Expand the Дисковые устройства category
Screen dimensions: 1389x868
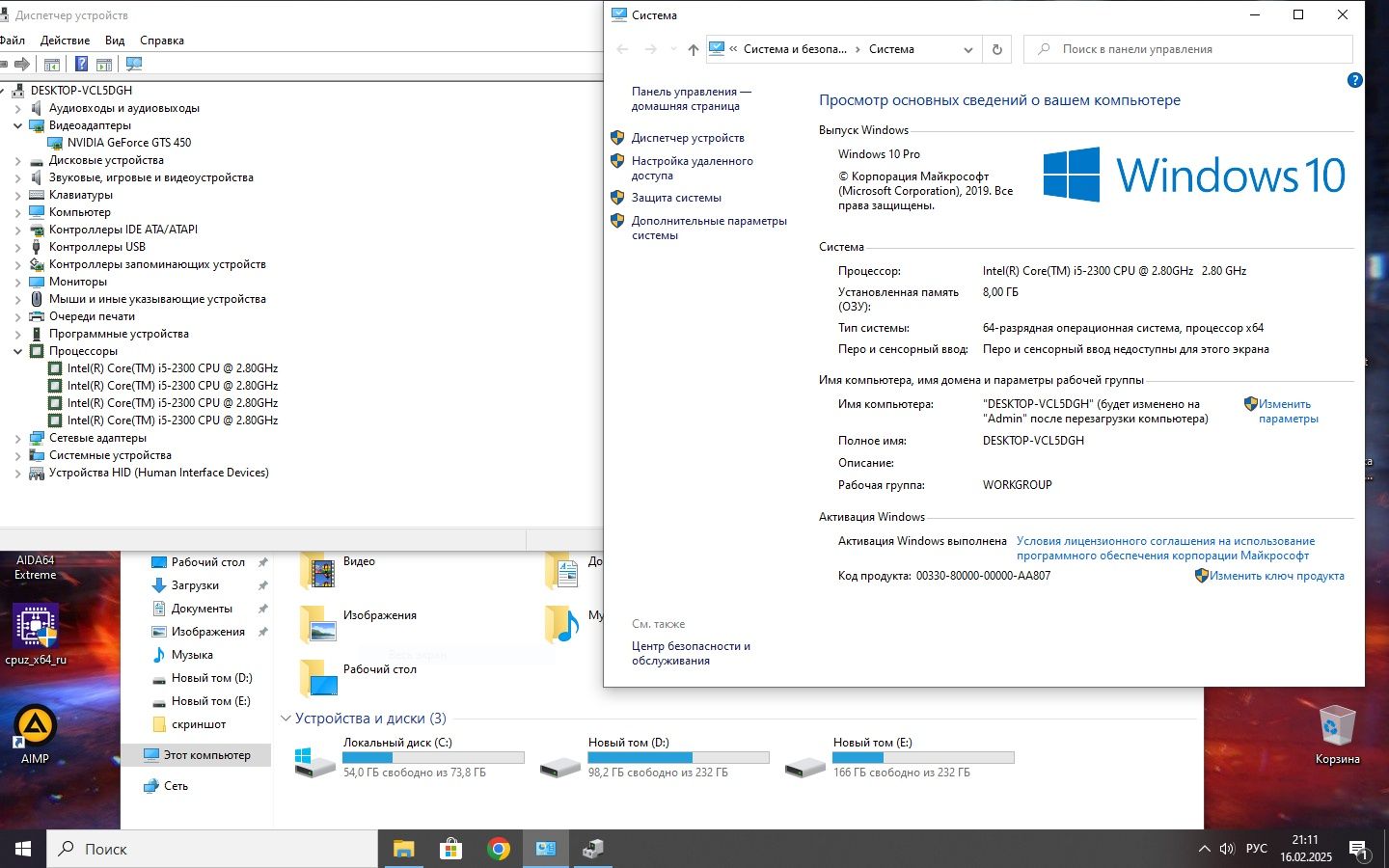click(x=17, y=160)
